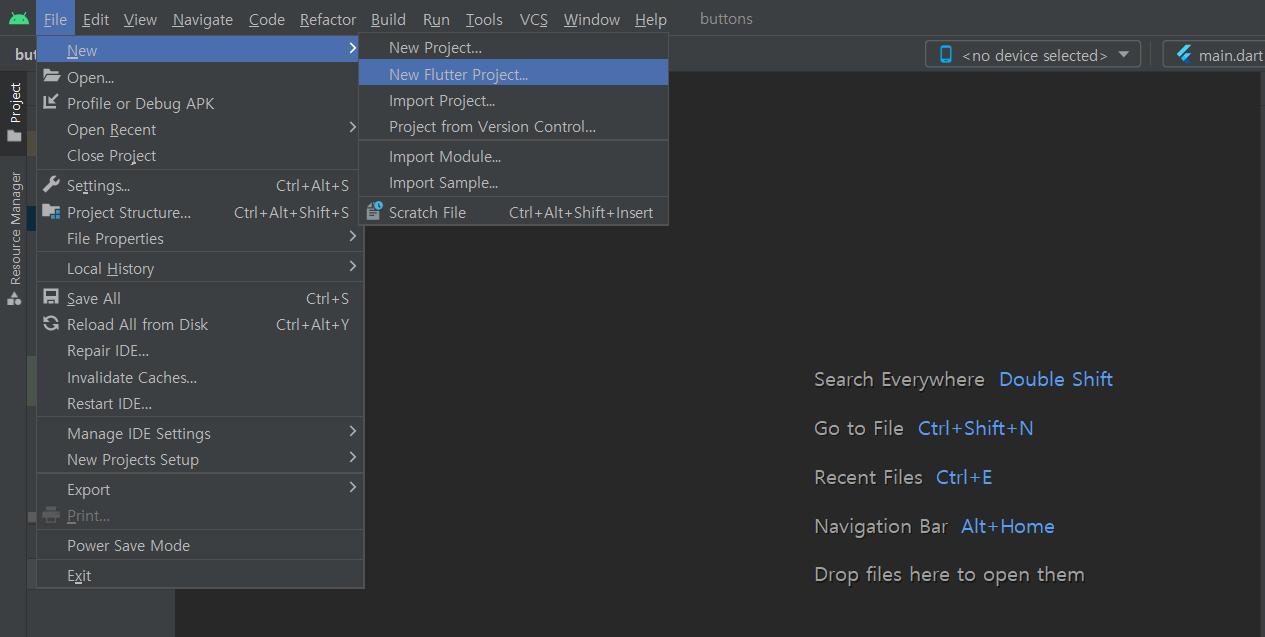The width and height of the screenshot is (1265, 637).
Task: Expand the File Properties submenu
Action: coord(352,236)
